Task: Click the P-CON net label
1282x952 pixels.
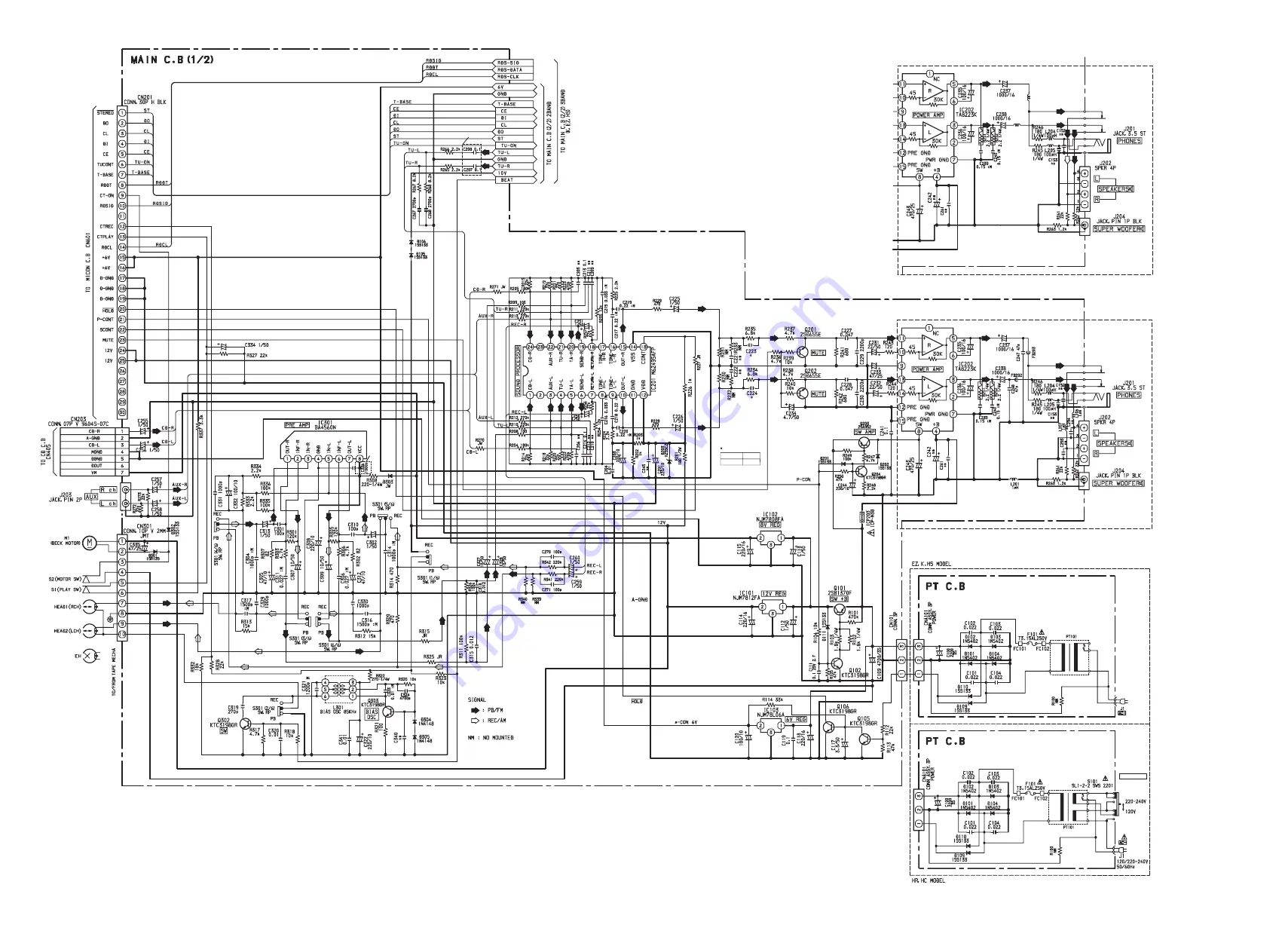Action: [x=803, y=479]
